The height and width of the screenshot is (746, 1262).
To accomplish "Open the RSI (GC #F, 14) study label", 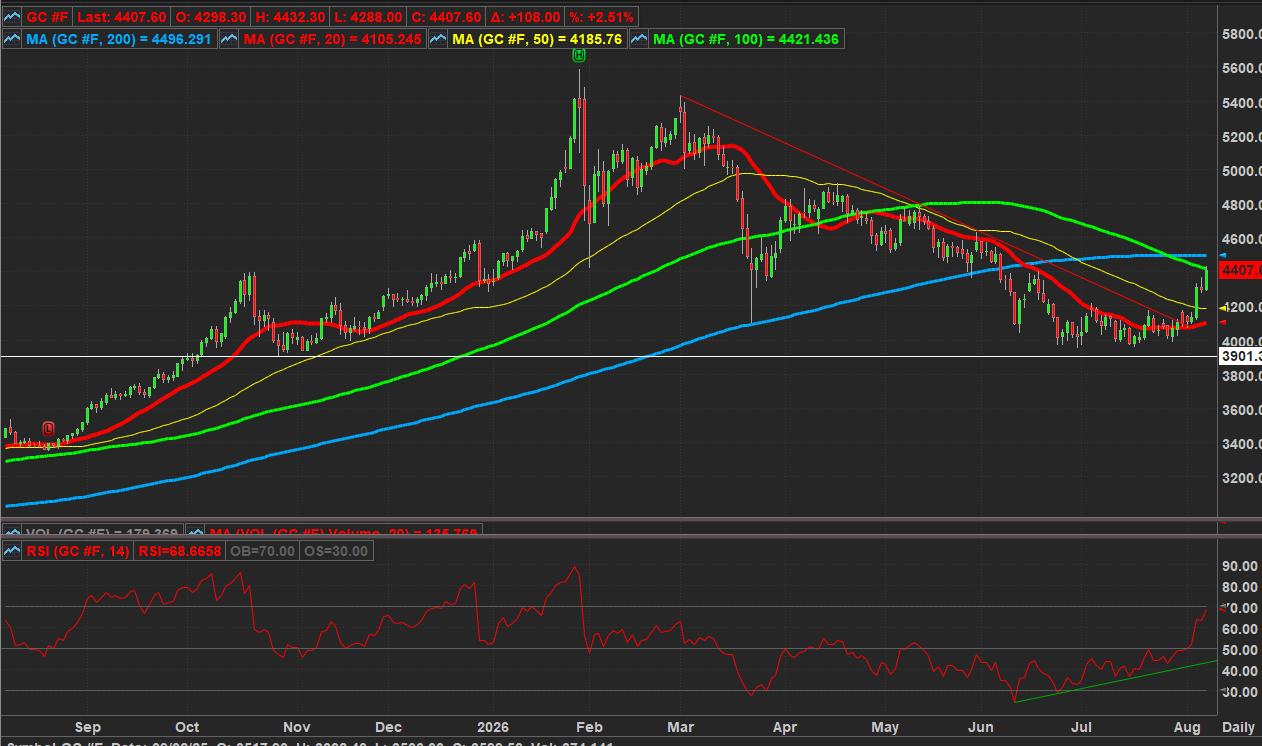I will tap(77, 551).
